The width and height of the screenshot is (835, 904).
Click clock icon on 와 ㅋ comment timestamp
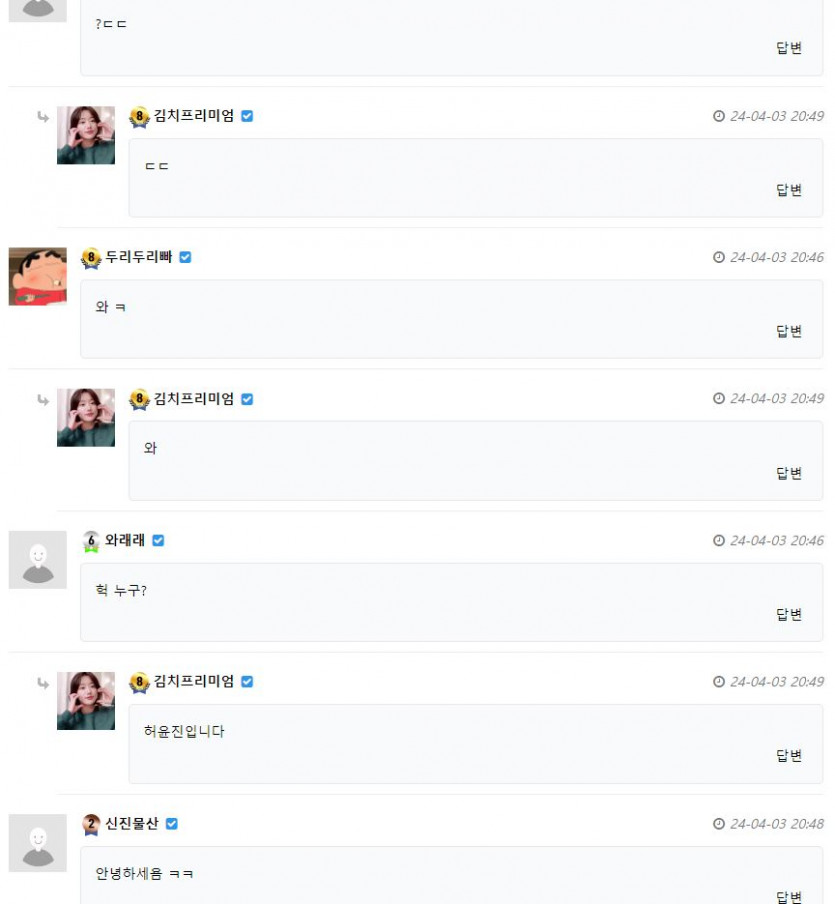click(x=719, y=257)
